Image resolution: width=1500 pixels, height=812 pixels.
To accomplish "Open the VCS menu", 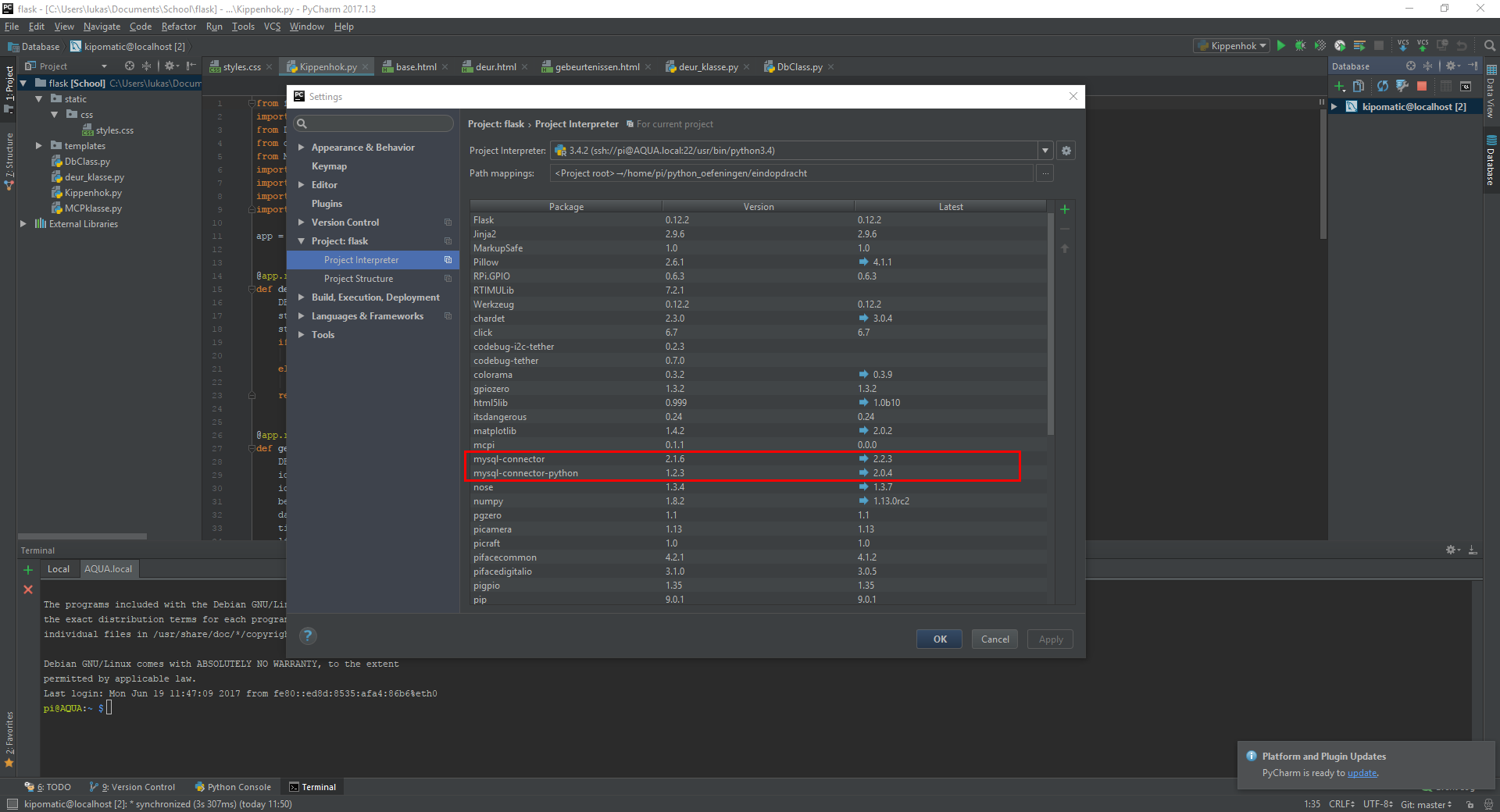I will (272, 27).
